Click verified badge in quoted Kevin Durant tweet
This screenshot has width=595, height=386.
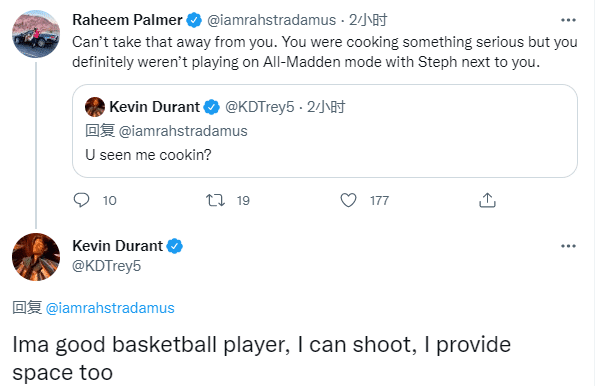(211, 107)
